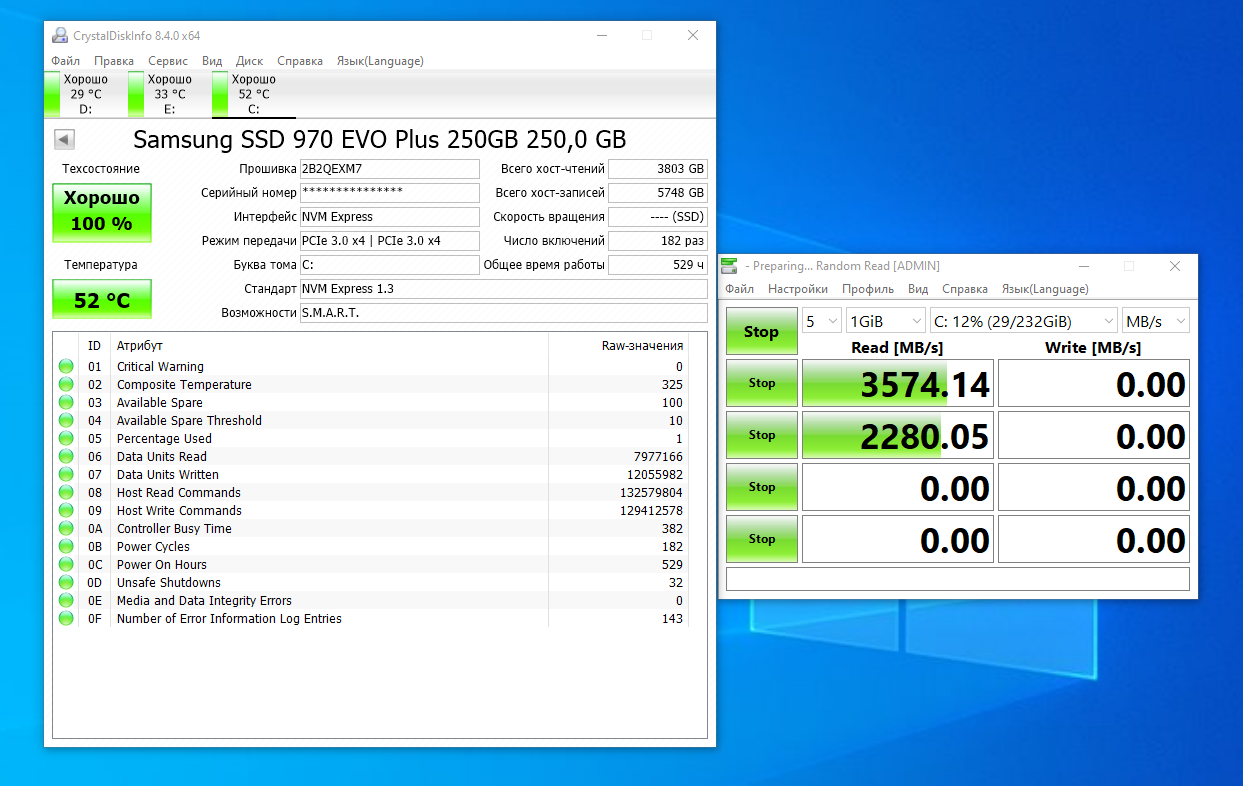Open drive selector showing C: 12%
This screenshot has width=1243, height=786.
pyautogui.click(x=1023, y=321)
